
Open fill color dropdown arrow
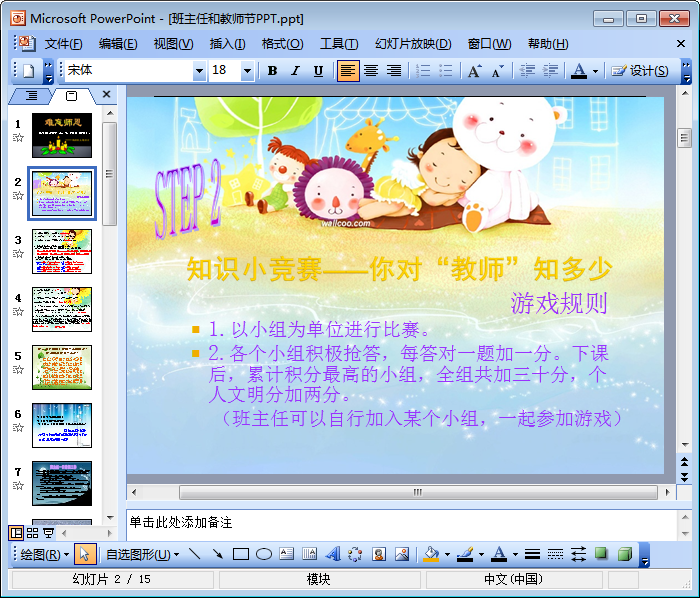pyautogui.click(x=447, y=555)
